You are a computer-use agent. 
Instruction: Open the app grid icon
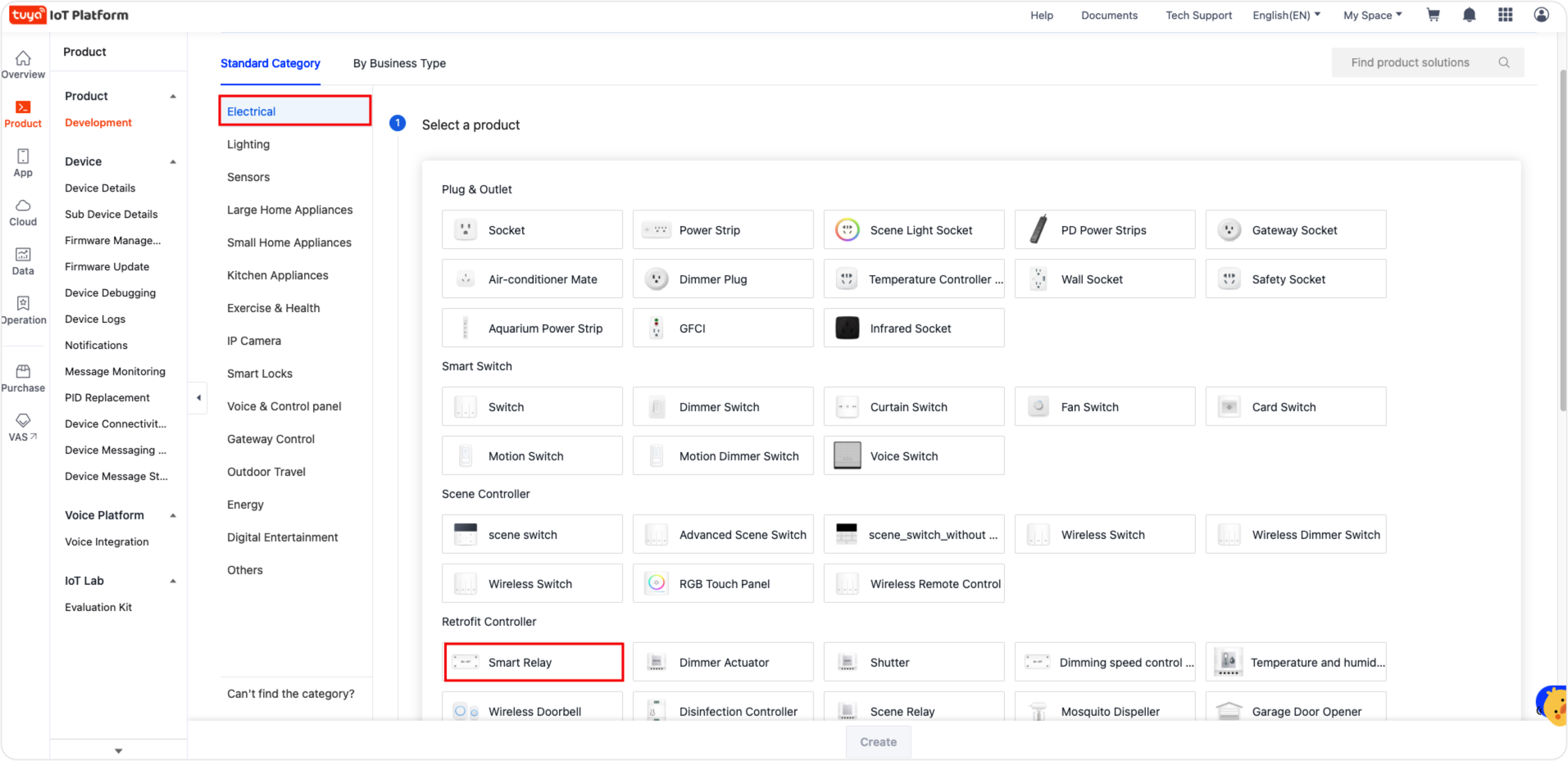pyautogui.click(x=1506, y=15)
